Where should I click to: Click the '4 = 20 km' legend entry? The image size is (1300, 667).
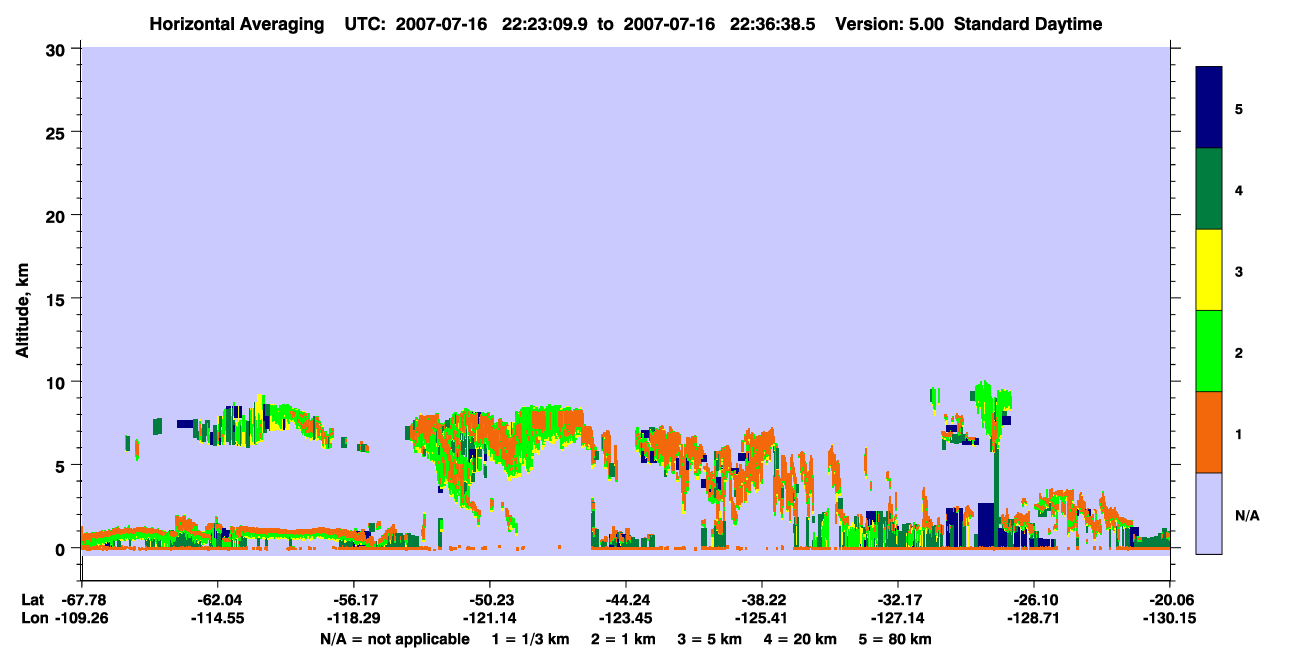(x=802, y=639)
